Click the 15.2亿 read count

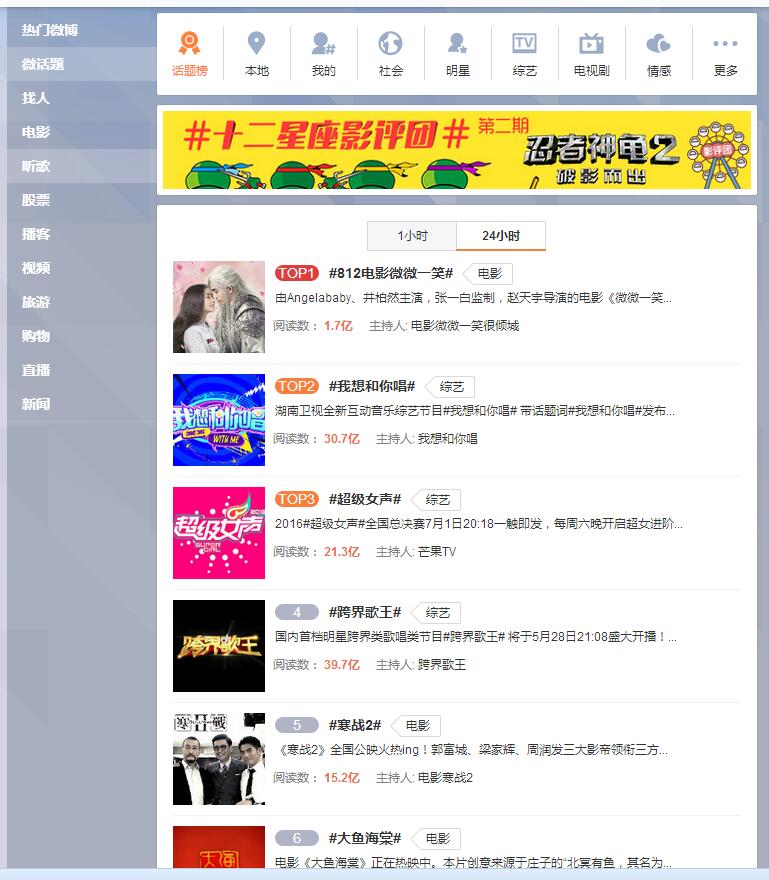[341, 778]
